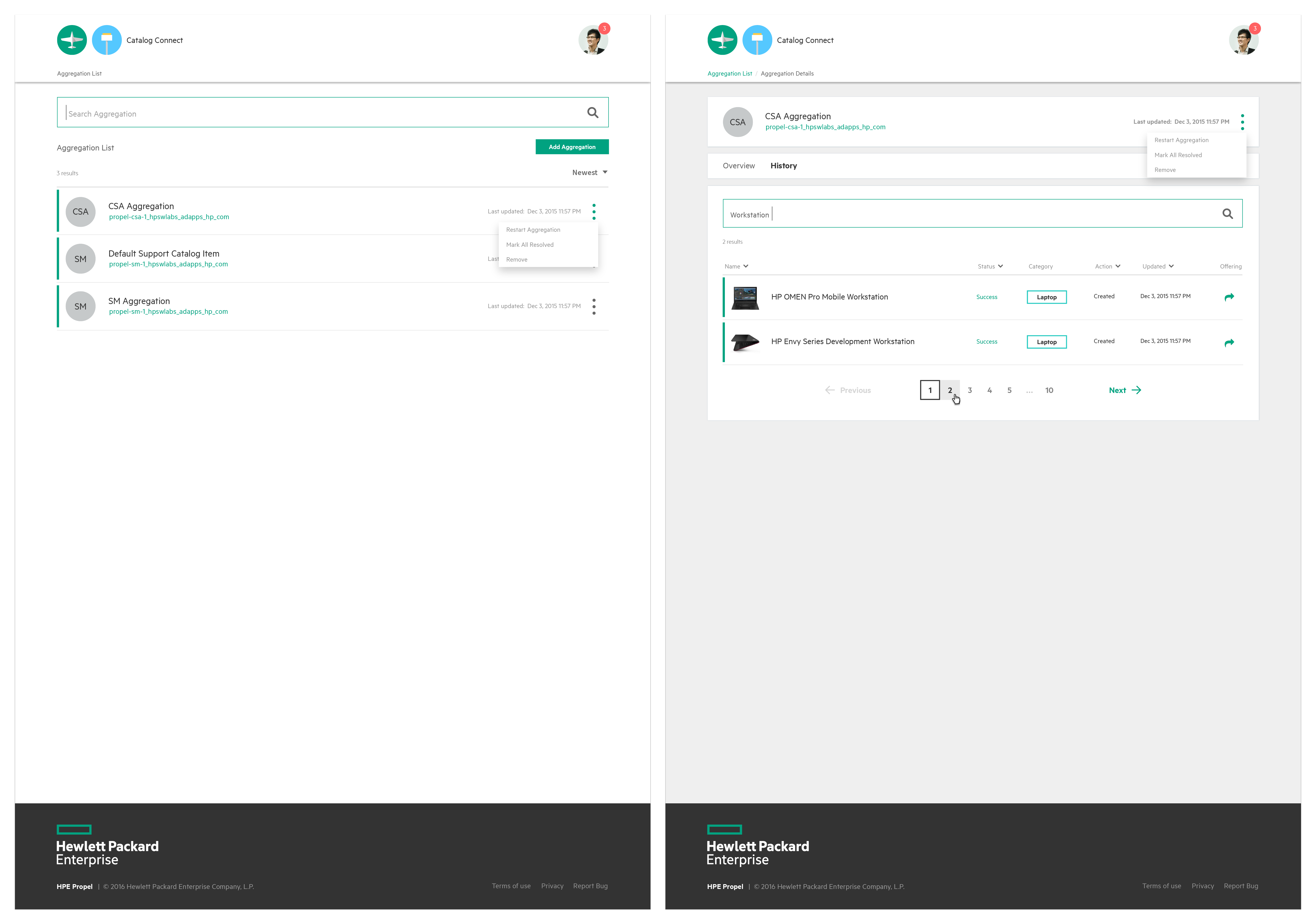
Task: Click the SM avatar of Default Support Catalog Item
Action: (81, 259)
